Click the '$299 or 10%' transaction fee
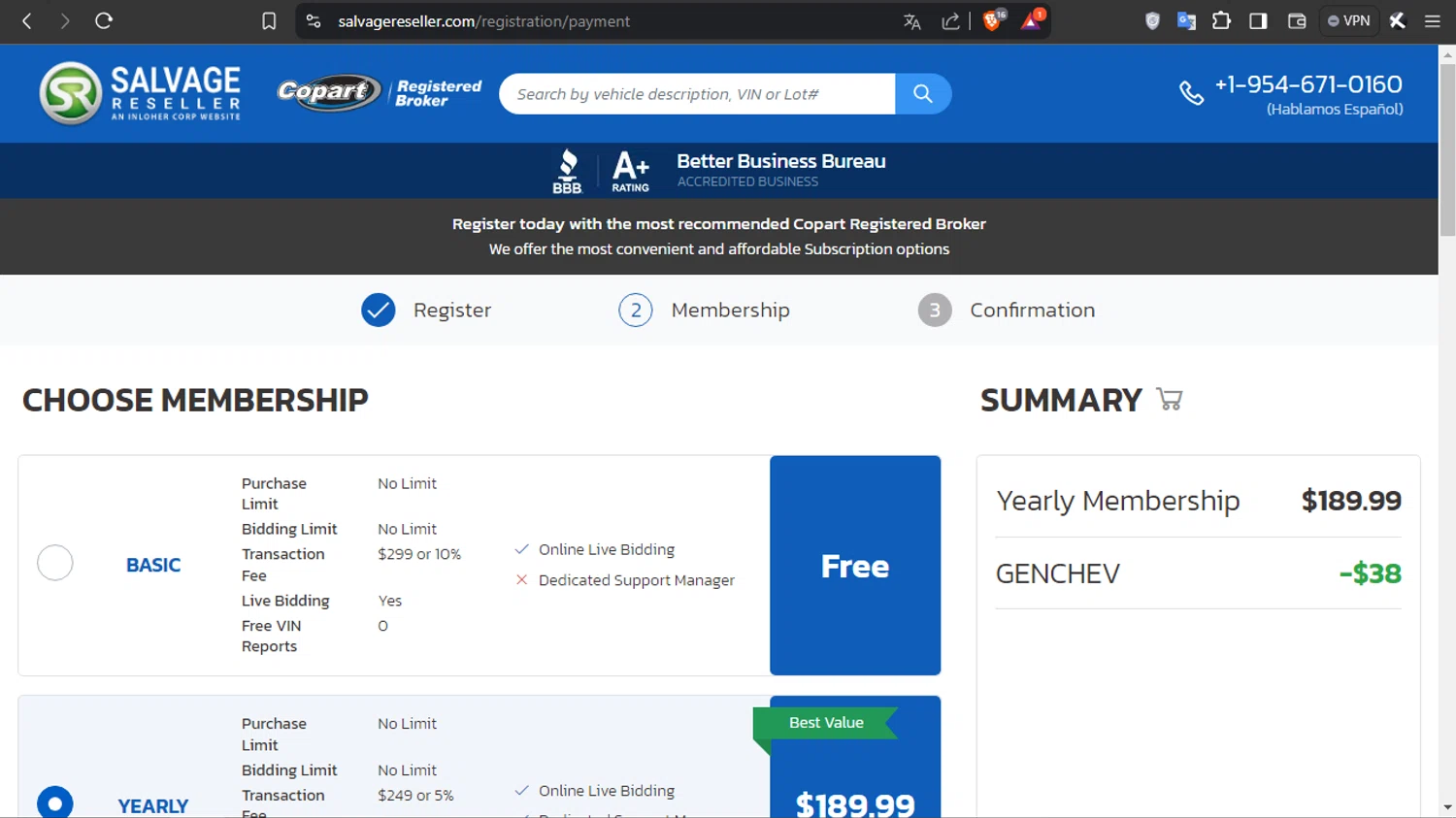1456x818 pixels. (x=419, y=554)
